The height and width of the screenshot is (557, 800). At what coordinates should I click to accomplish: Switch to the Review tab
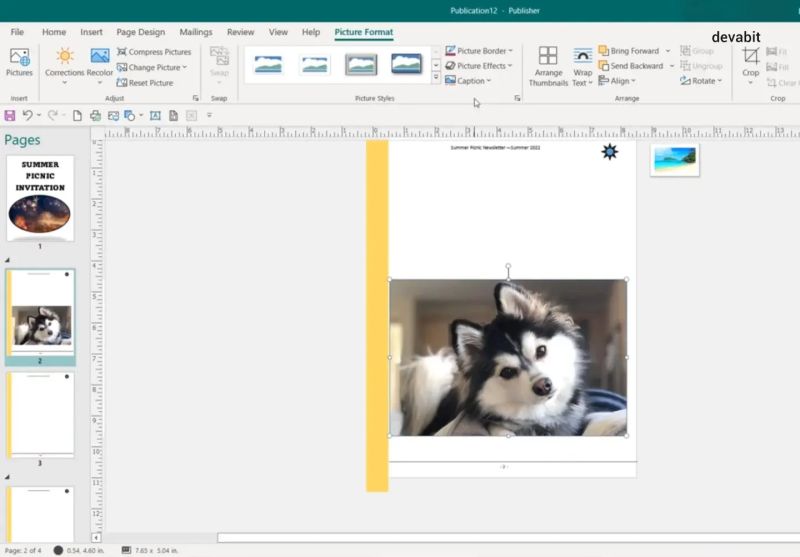(x=240, y=32)
